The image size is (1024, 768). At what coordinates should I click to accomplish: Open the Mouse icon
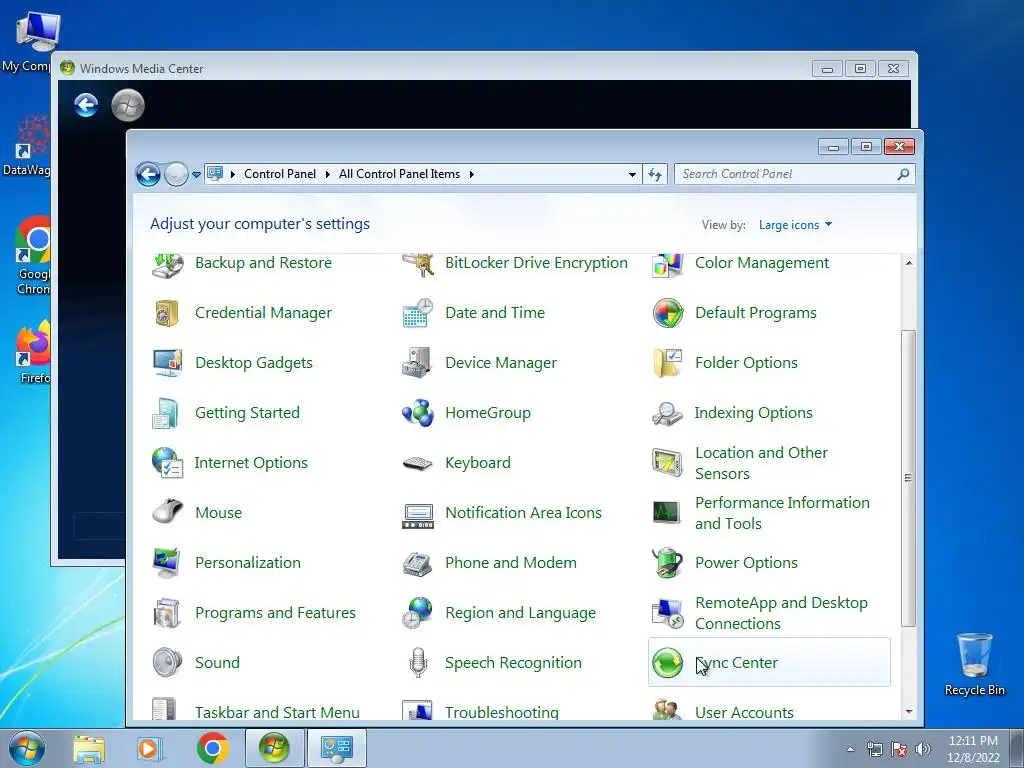(167, 512)
